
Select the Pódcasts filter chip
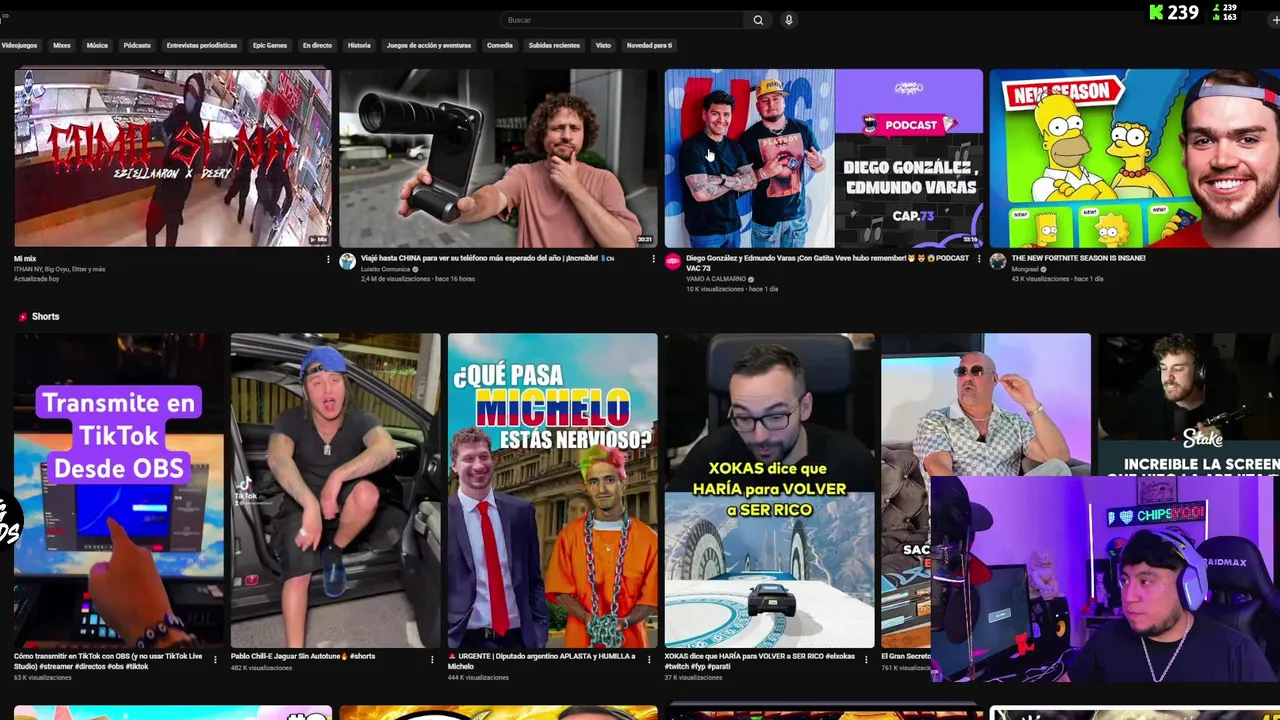point(137,45)
